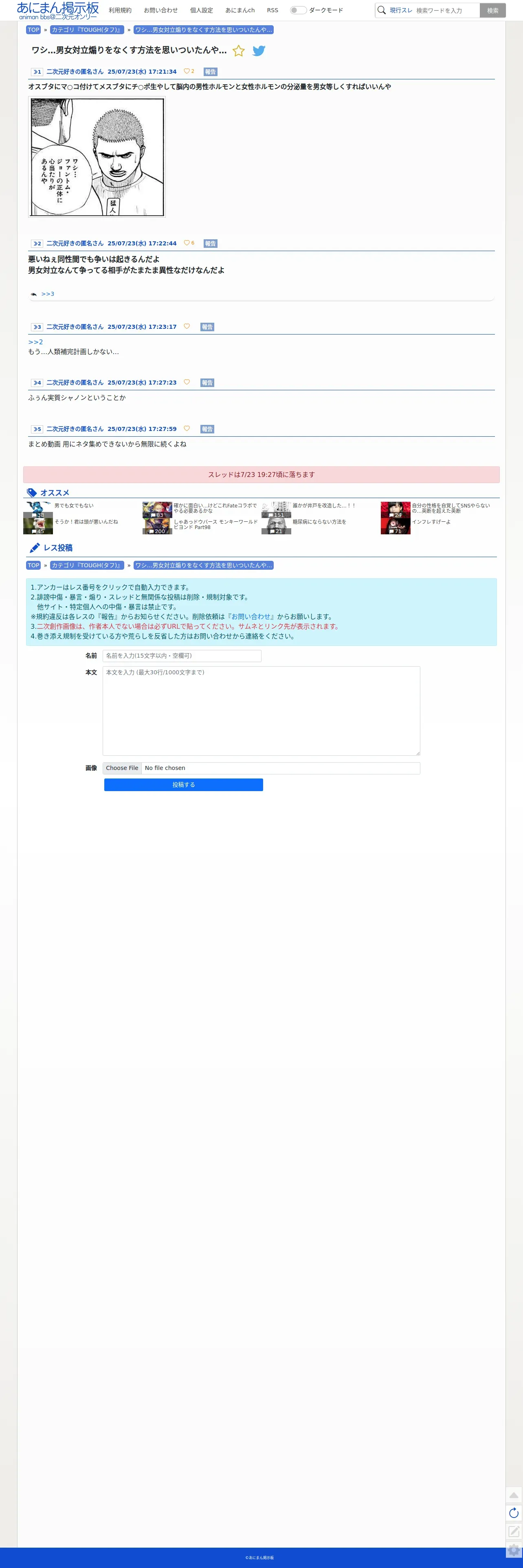523x1568 pixels.
Task: Report post 3 via 報告
Action: pos(207,327)
